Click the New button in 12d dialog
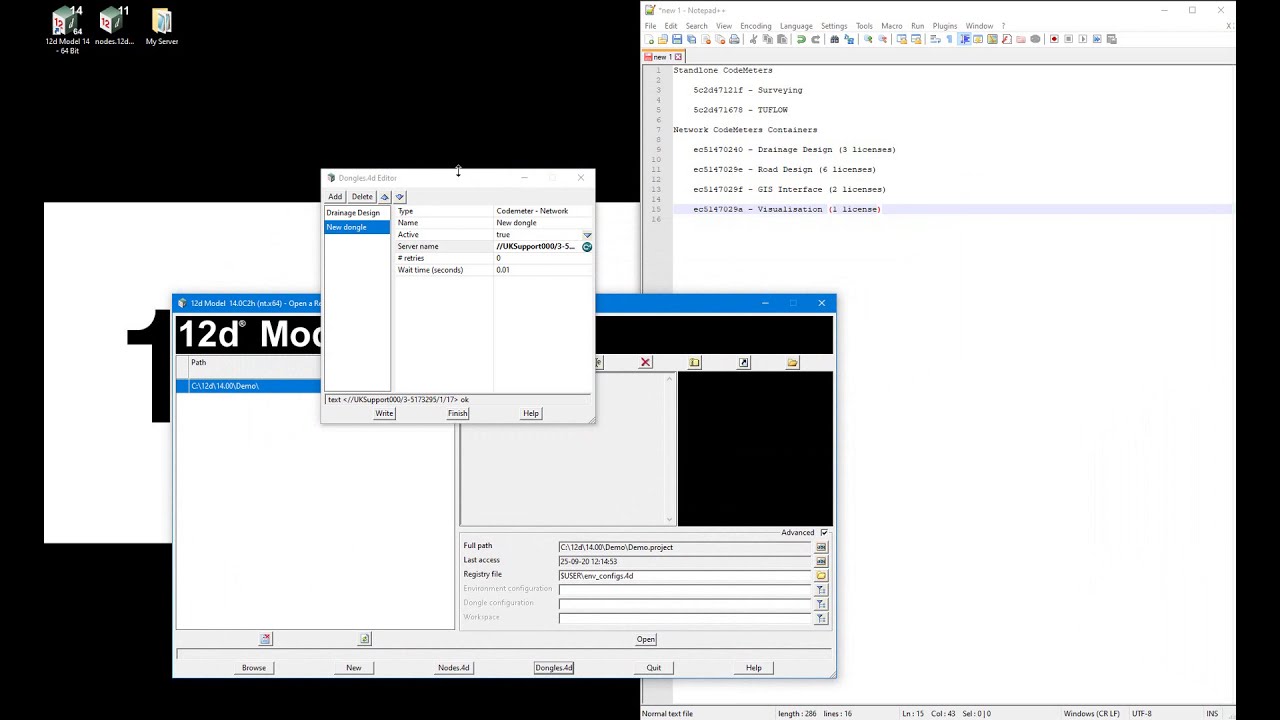The width and height of the screenshot is (1280, 720). click(354, 668)
